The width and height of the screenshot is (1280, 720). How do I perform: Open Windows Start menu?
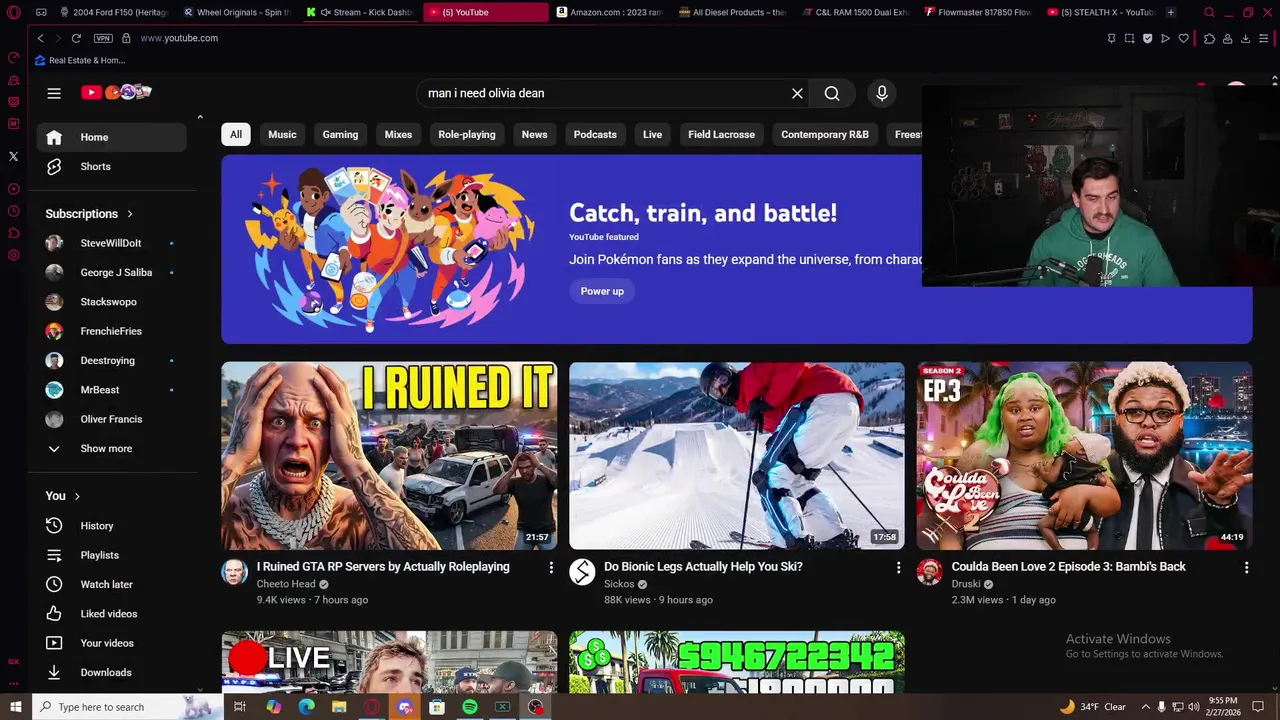14,707
